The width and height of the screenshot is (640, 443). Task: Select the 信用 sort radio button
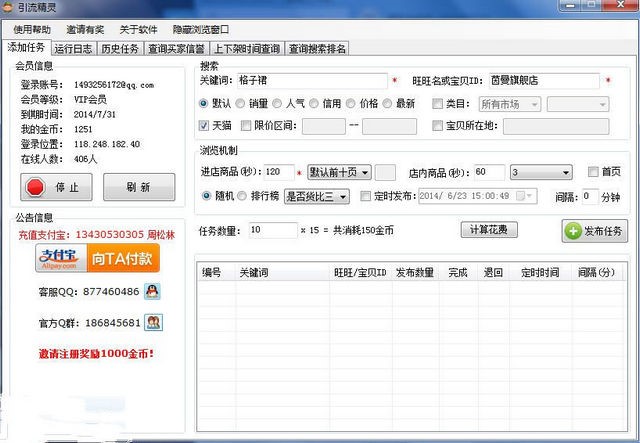pos(313,103)
